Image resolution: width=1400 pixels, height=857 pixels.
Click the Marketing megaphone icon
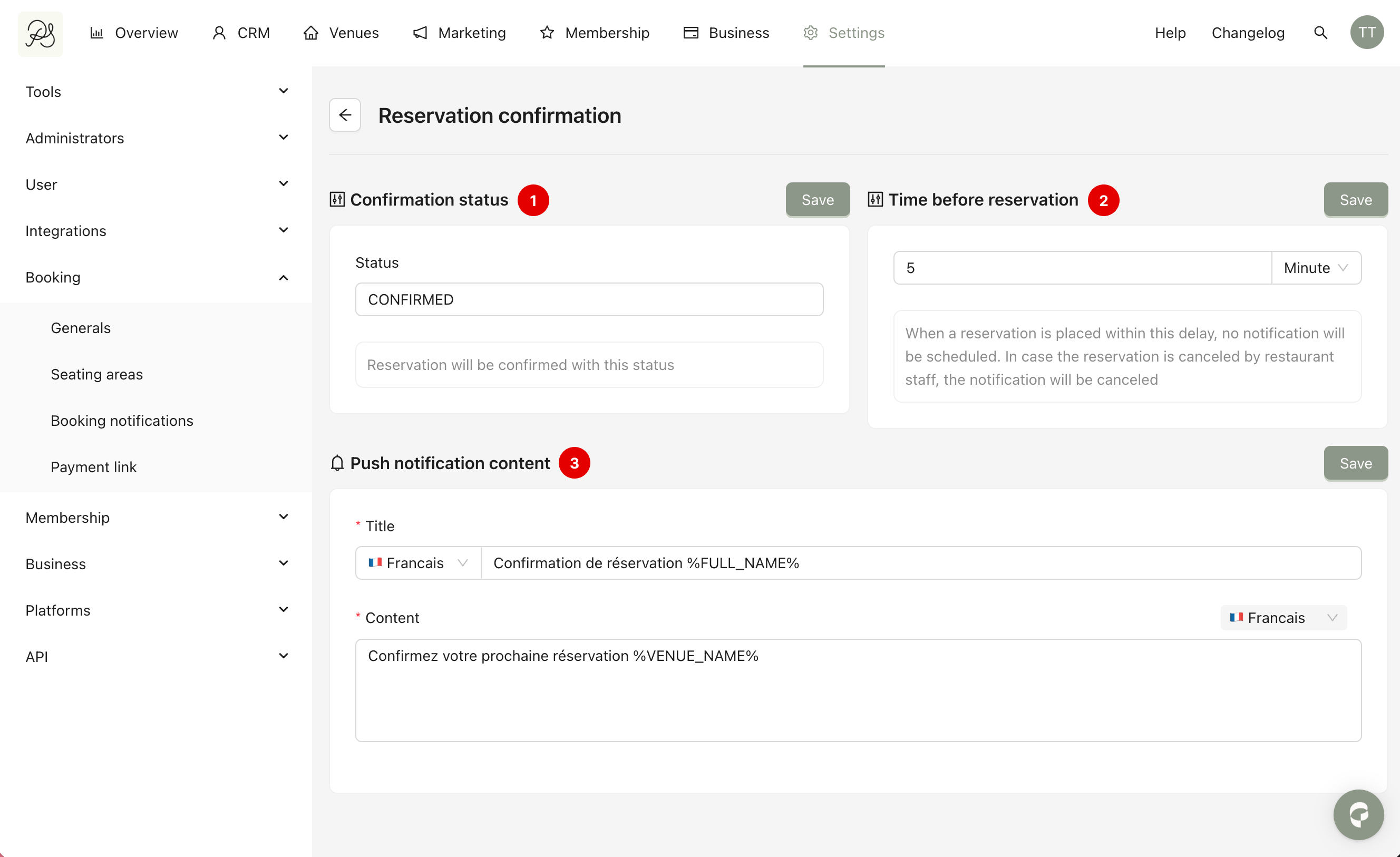(x=420, y=33)
